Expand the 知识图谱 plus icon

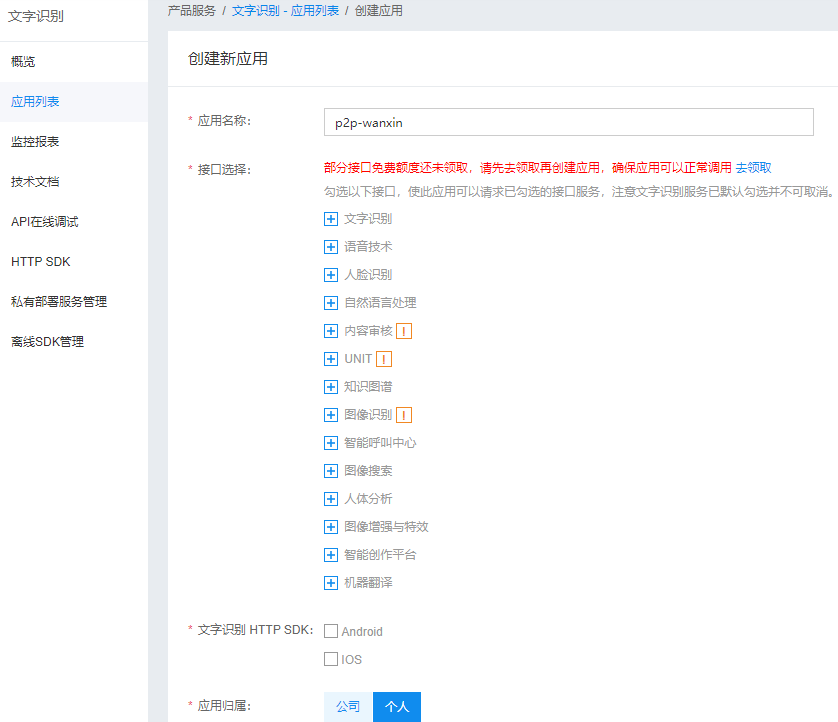pos(331,387)
